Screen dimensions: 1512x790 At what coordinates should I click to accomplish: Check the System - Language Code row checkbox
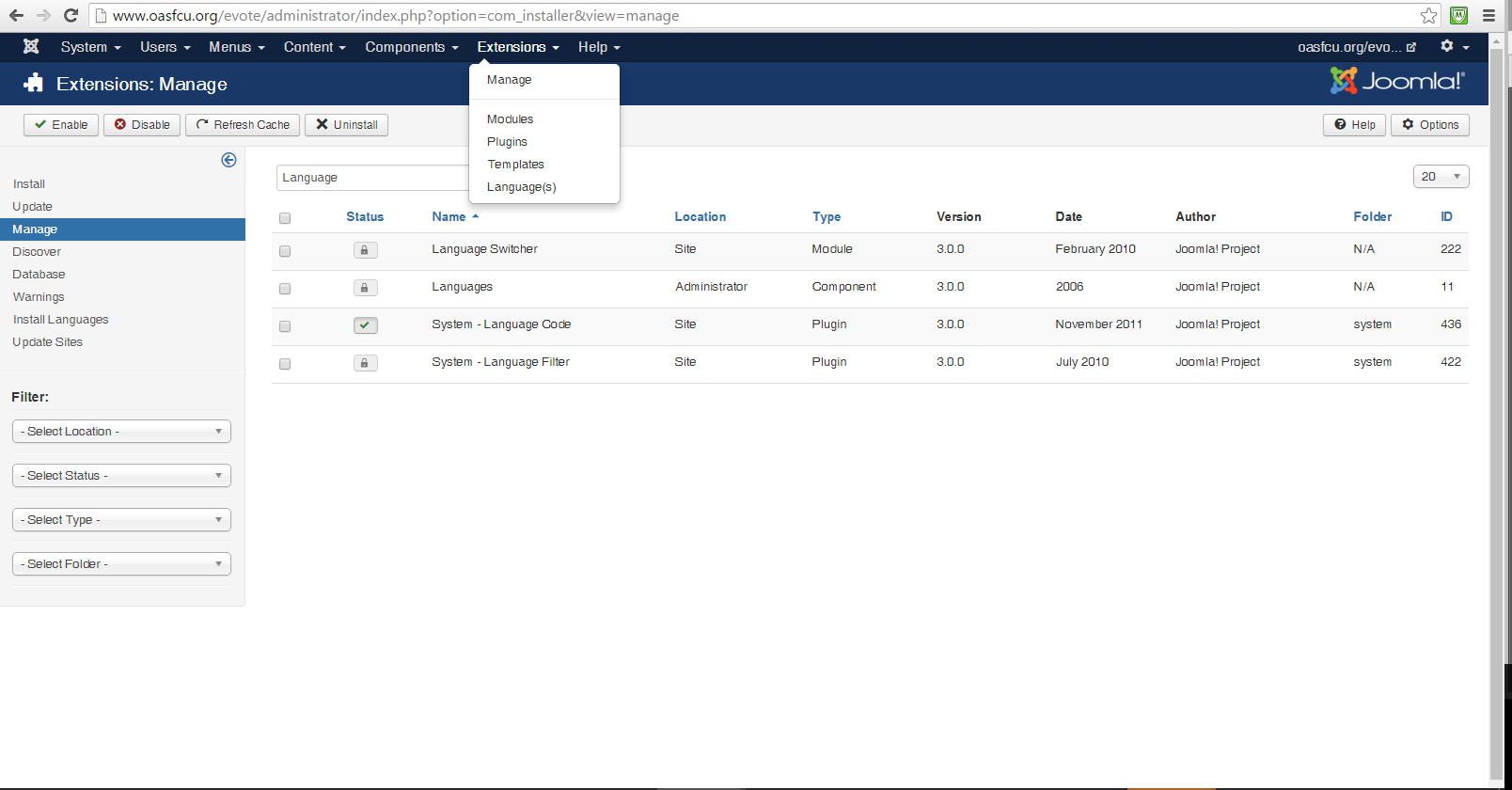[x=285, y=326]
